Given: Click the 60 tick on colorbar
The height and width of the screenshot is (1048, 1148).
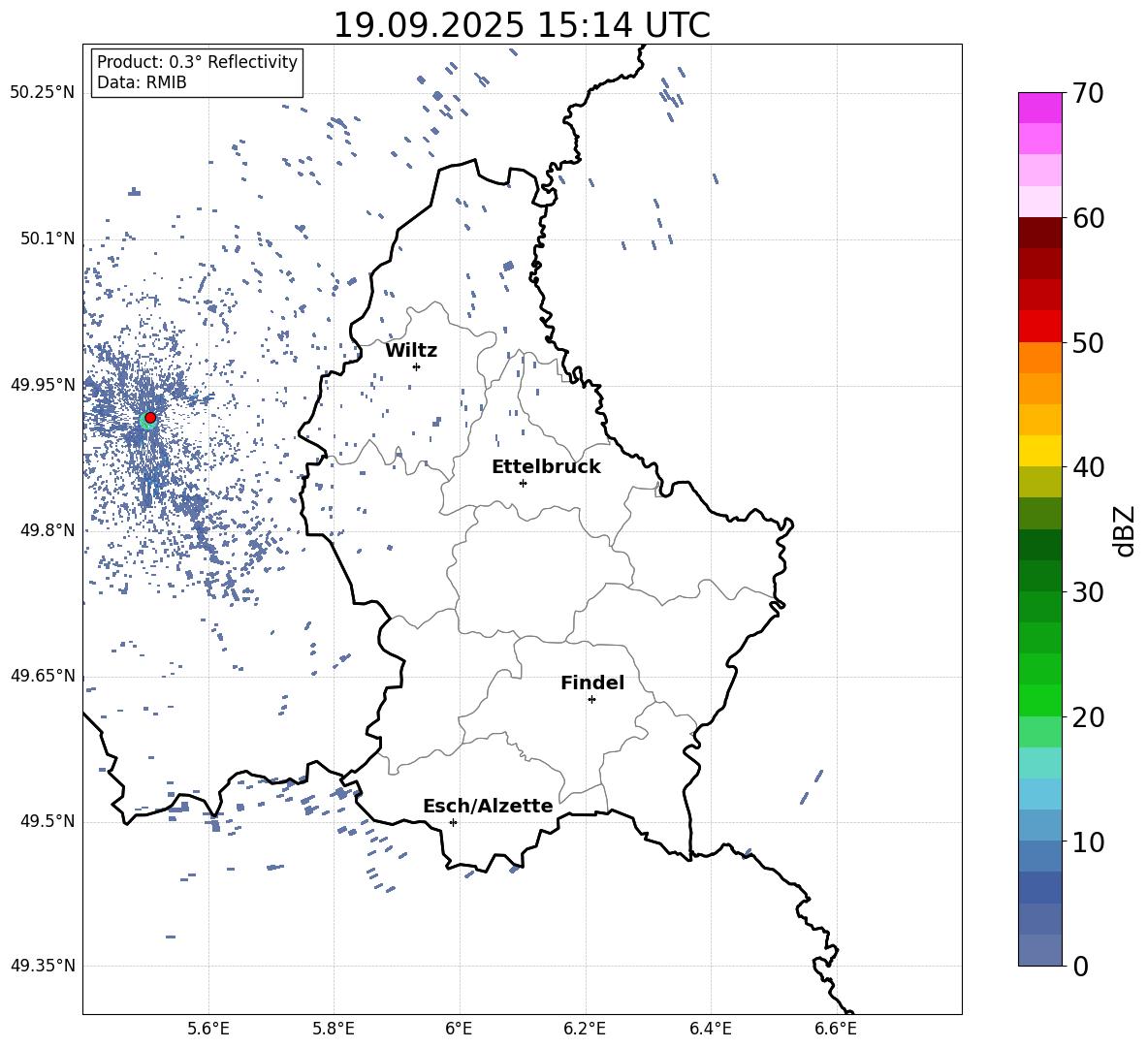Looking at the screenshot, I should click(1088, 217).
